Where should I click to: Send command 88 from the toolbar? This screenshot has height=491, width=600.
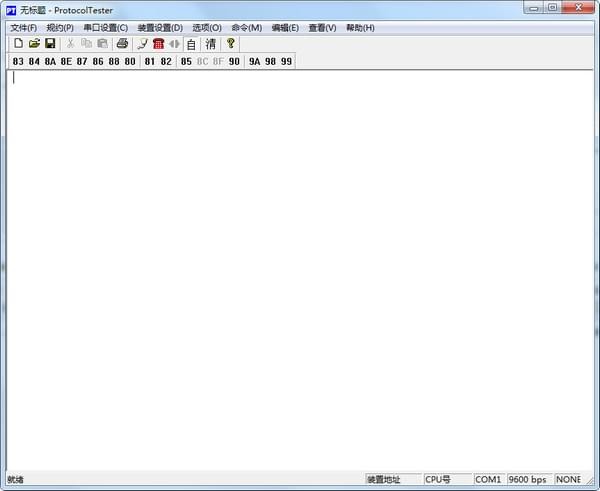tap(114, 61)
